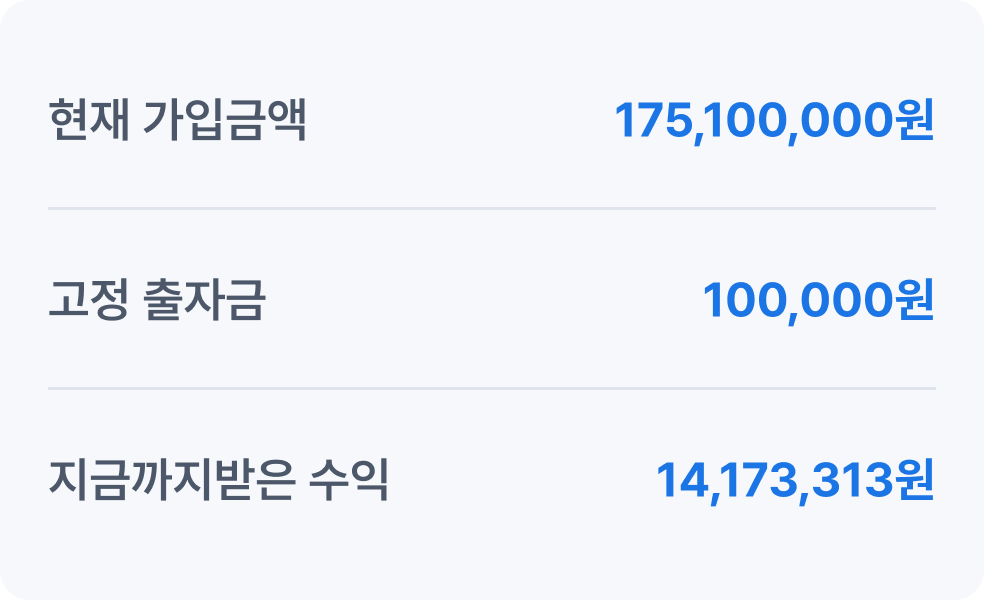The image size is (984, 600).
Task: Click the word 가입금액 in first row
Action: pos(225,120)
